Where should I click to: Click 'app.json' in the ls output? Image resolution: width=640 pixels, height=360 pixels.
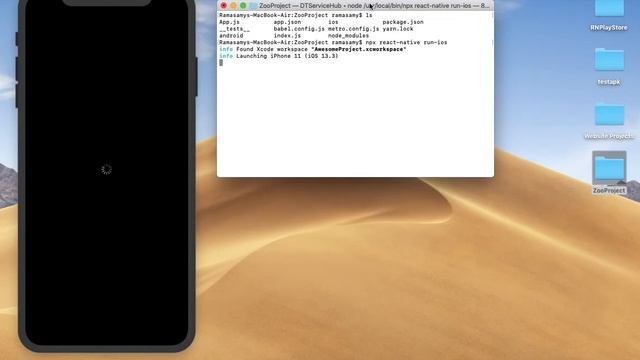(x=287, y=22)
